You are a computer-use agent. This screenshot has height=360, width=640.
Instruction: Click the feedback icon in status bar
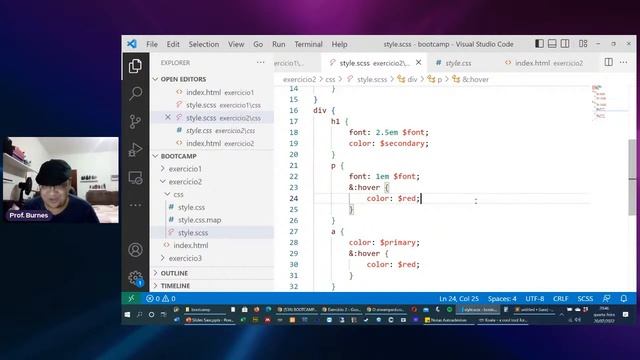[x=607, y=298]
